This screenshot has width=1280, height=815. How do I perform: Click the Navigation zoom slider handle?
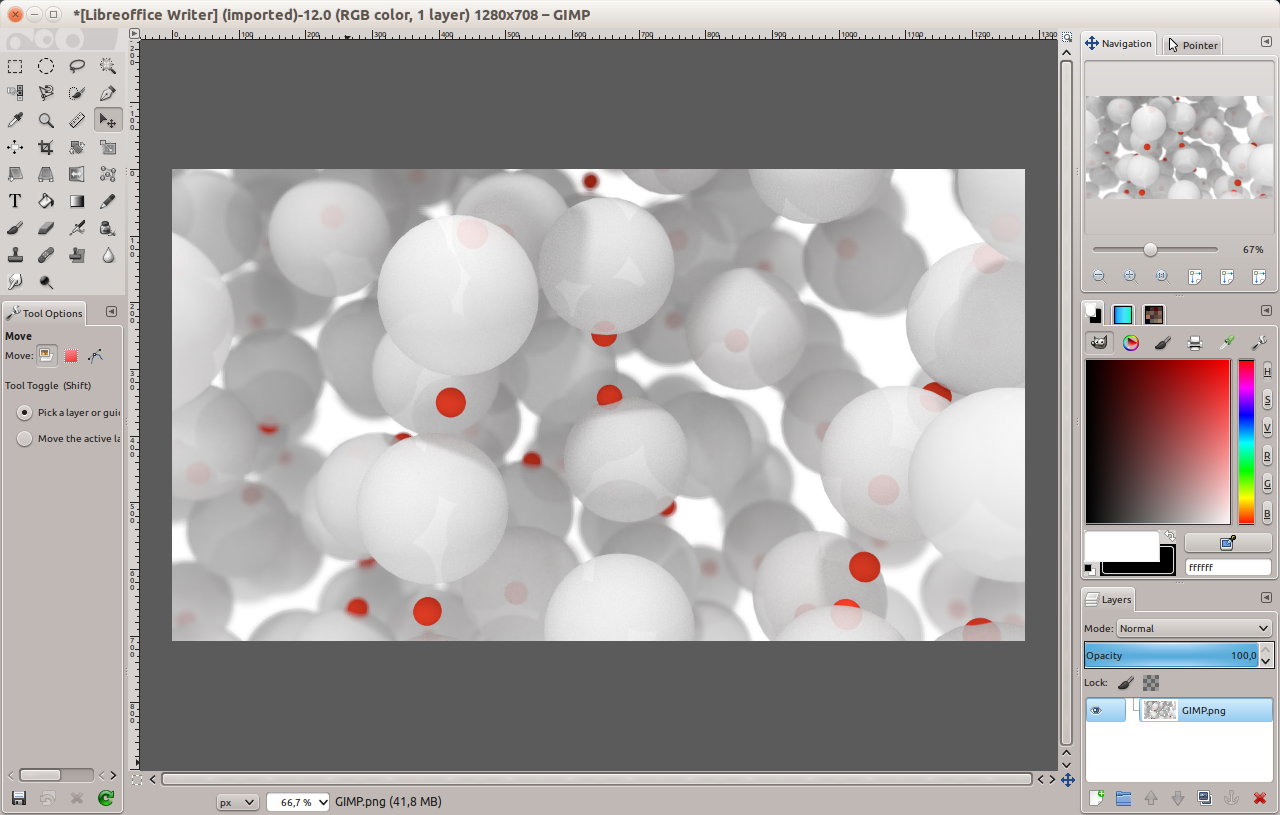point(1150,249)
